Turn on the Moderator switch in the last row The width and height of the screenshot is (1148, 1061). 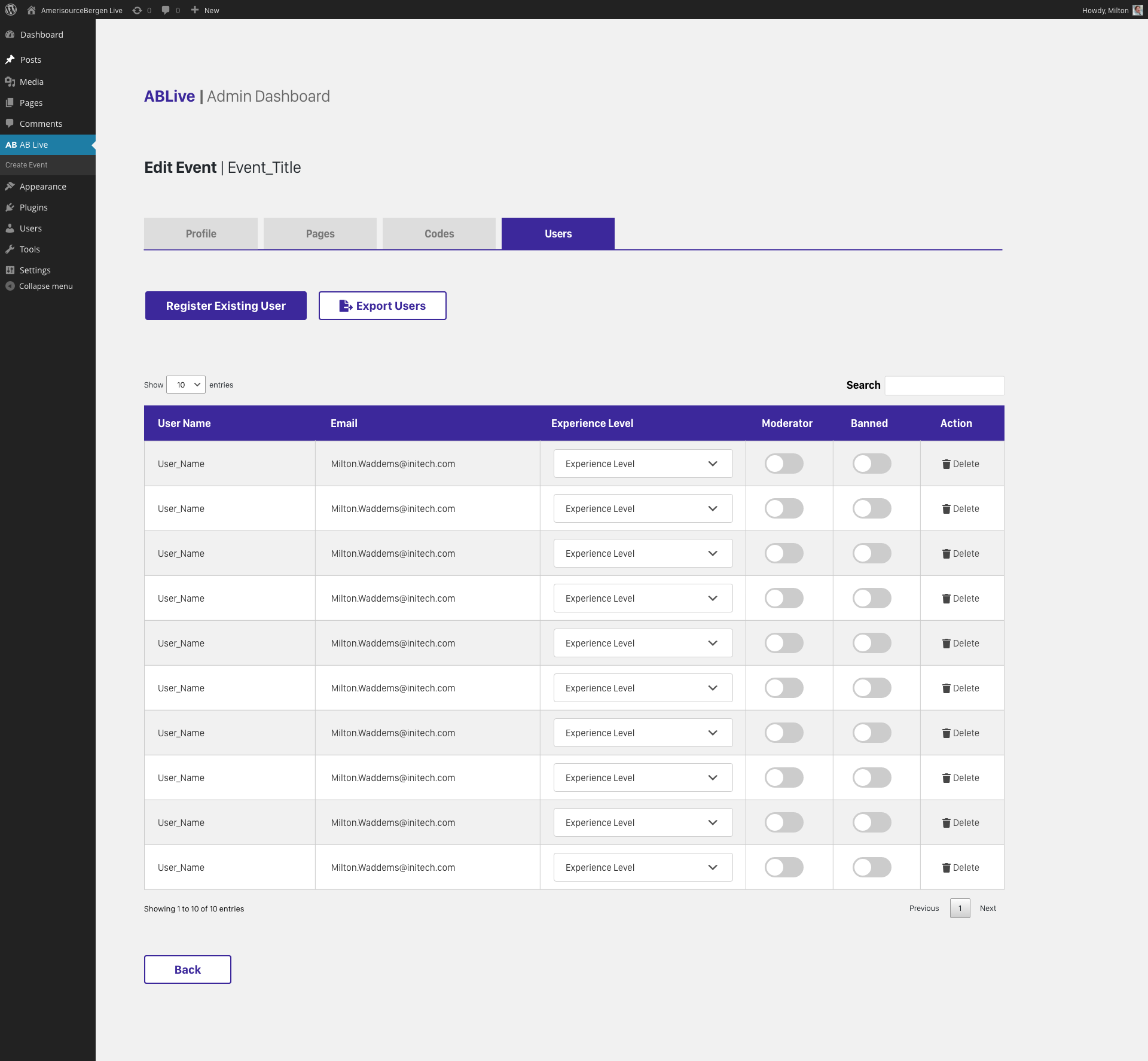click(783, 867)
